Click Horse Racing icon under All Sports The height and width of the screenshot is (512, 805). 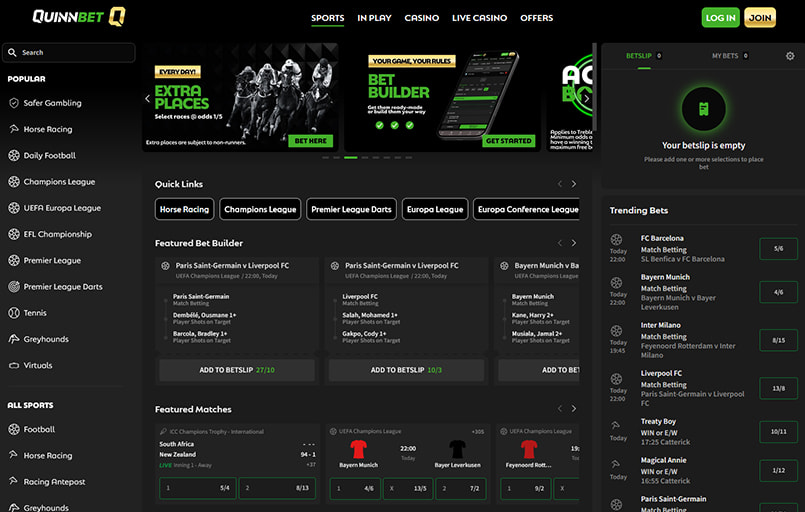[x=13, y=455]
